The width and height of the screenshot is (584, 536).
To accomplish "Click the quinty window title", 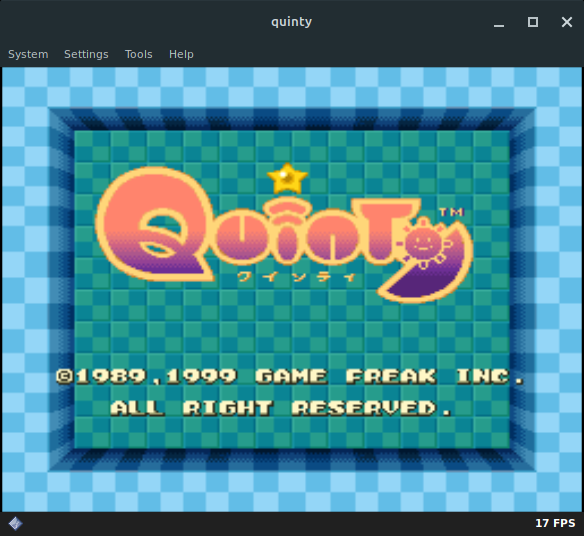I will pos(292,22).
